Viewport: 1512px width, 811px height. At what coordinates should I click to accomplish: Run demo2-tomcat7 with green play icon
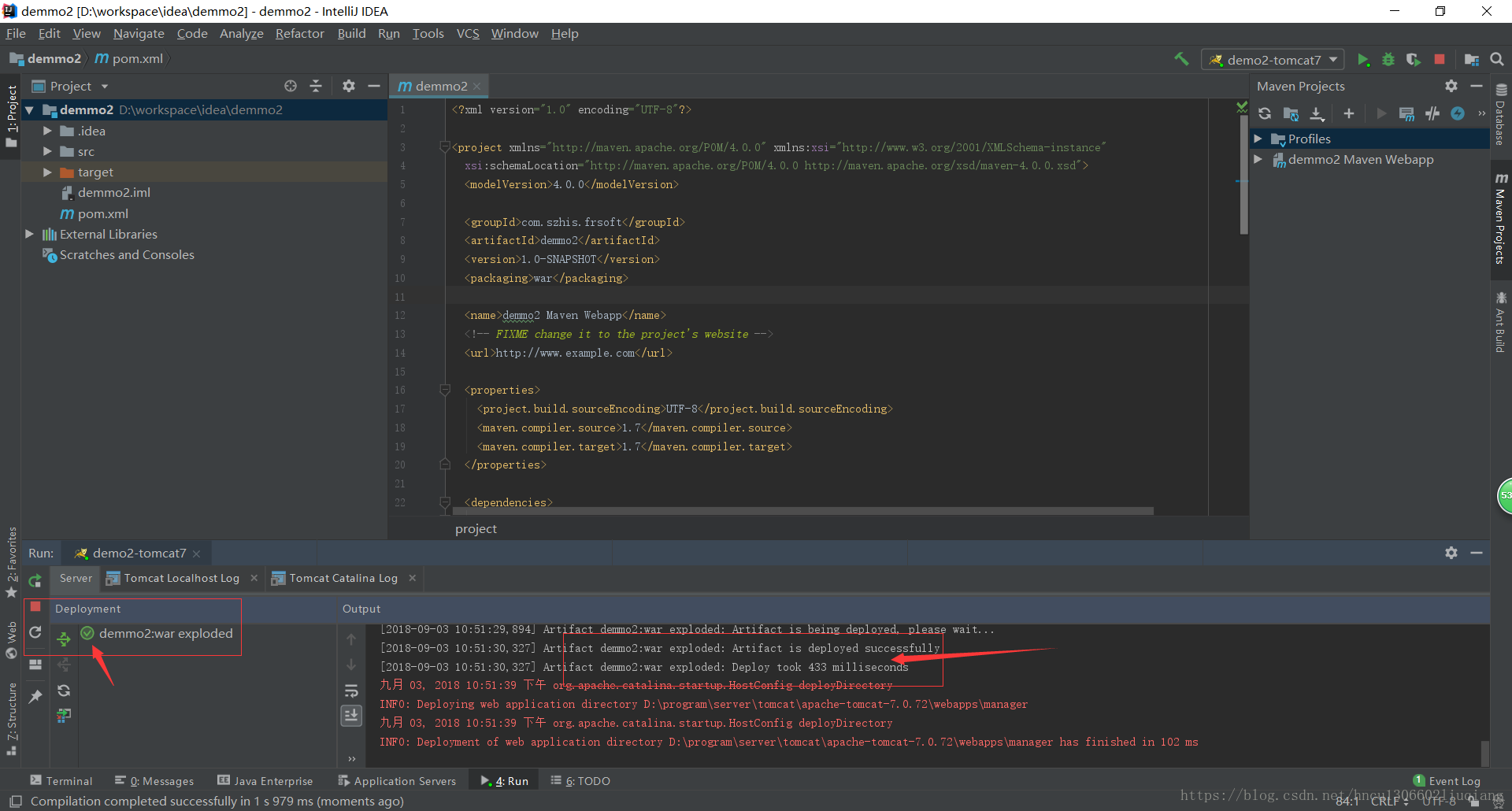pyautogui.click(x=1363, y=60)
